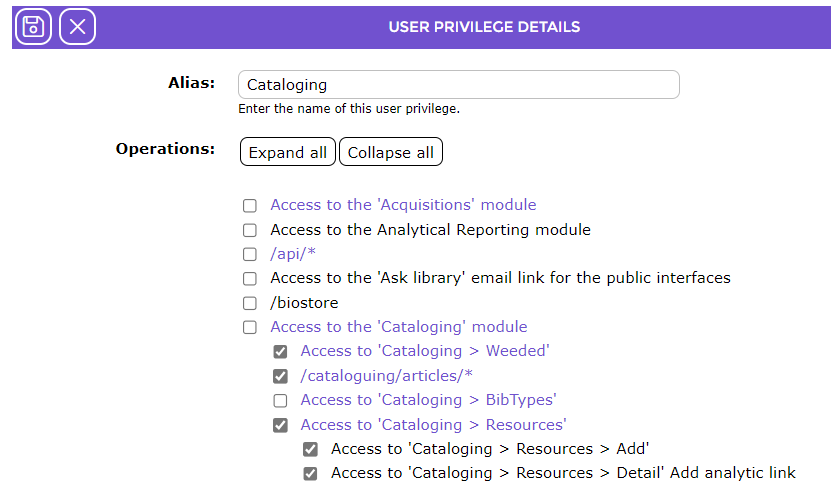Check the 'Acquisitions' module access checkbox
831x484 pixels.
[x=250, y=206]
